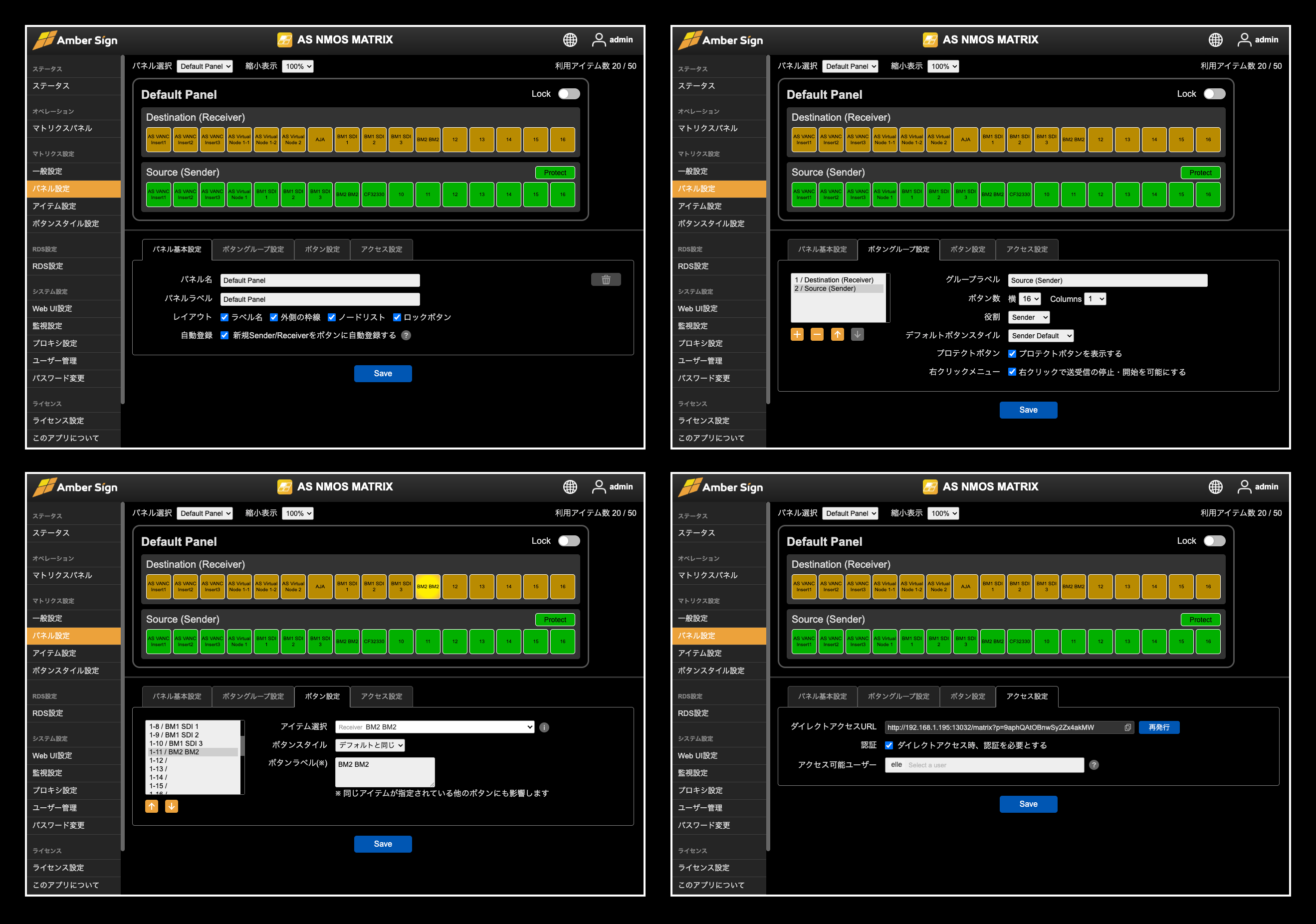Click the orange minus icon to remove group

click(817, 334)
